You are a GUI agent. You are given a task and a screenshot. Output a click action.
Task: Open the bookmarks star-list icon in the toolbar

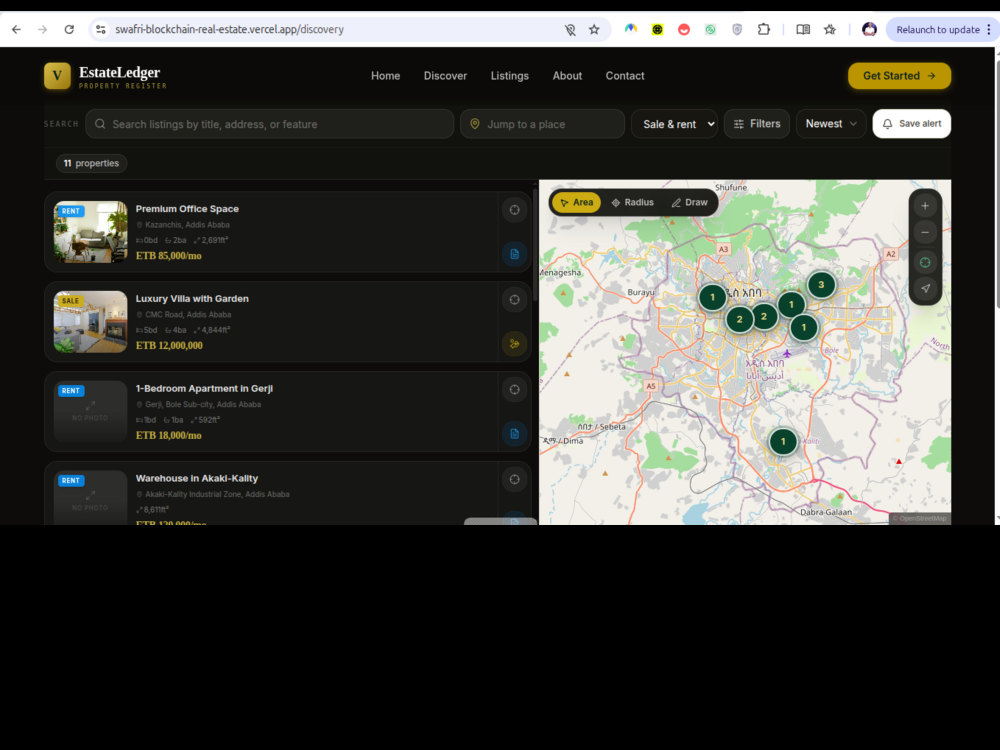coord(830,29)
